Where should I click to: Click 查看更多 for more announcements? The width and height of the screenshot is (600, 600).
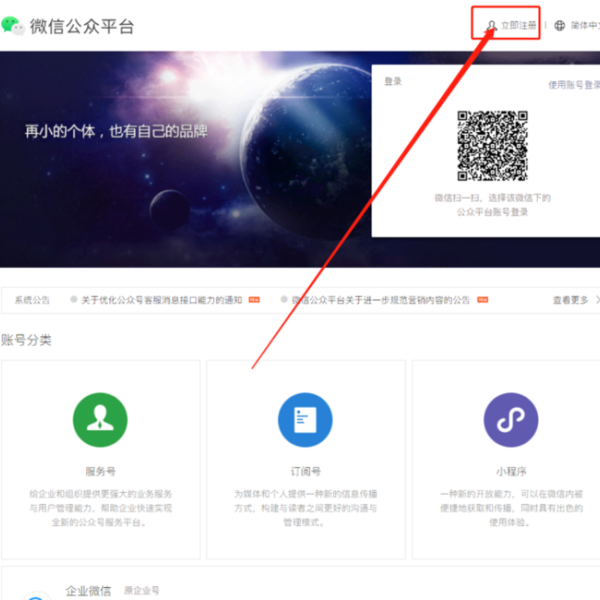570,300
